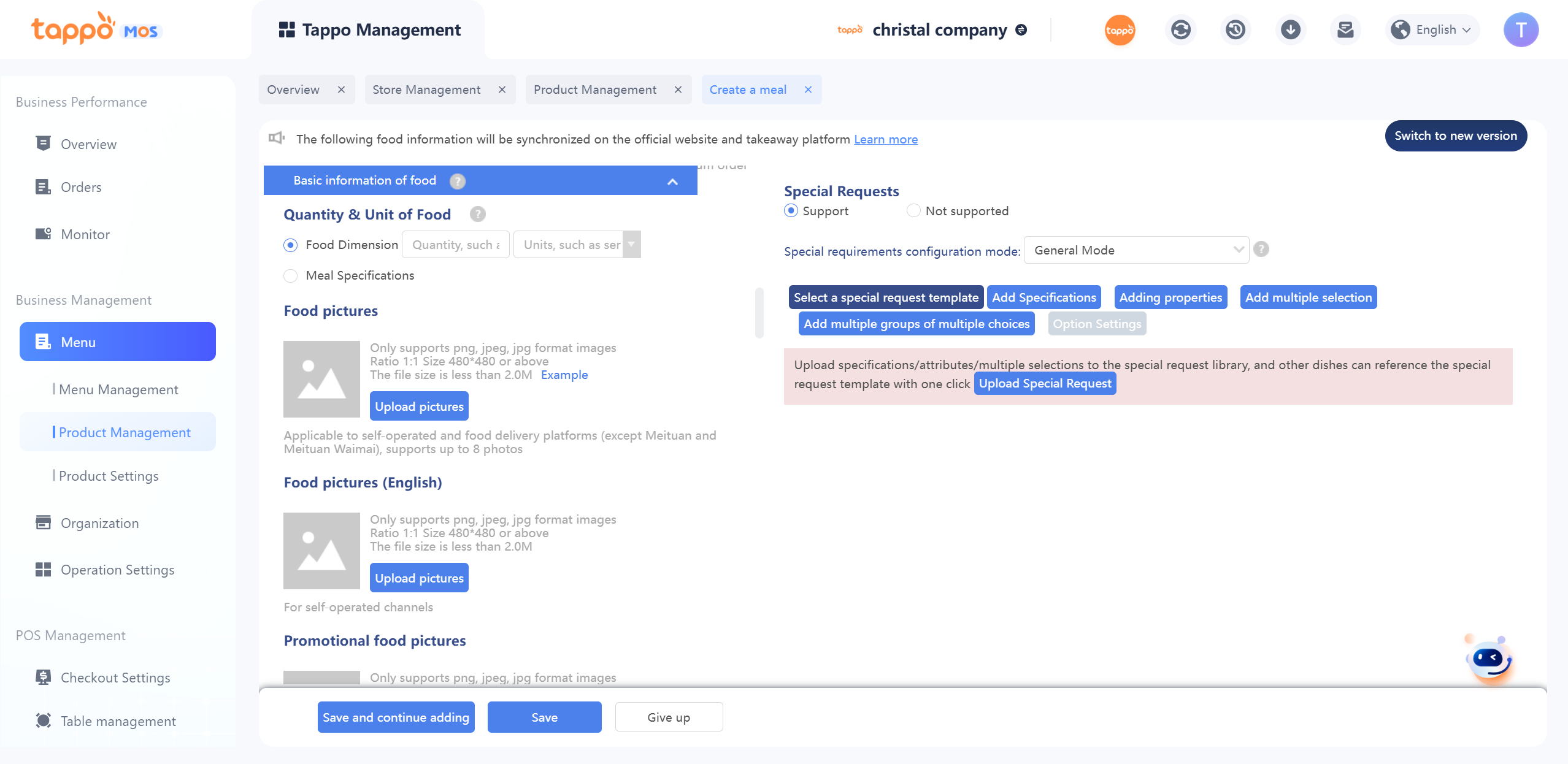Click help icon beside Quantity & Unit of Food
Viewport: 1568px width, 764px height.
477,214
